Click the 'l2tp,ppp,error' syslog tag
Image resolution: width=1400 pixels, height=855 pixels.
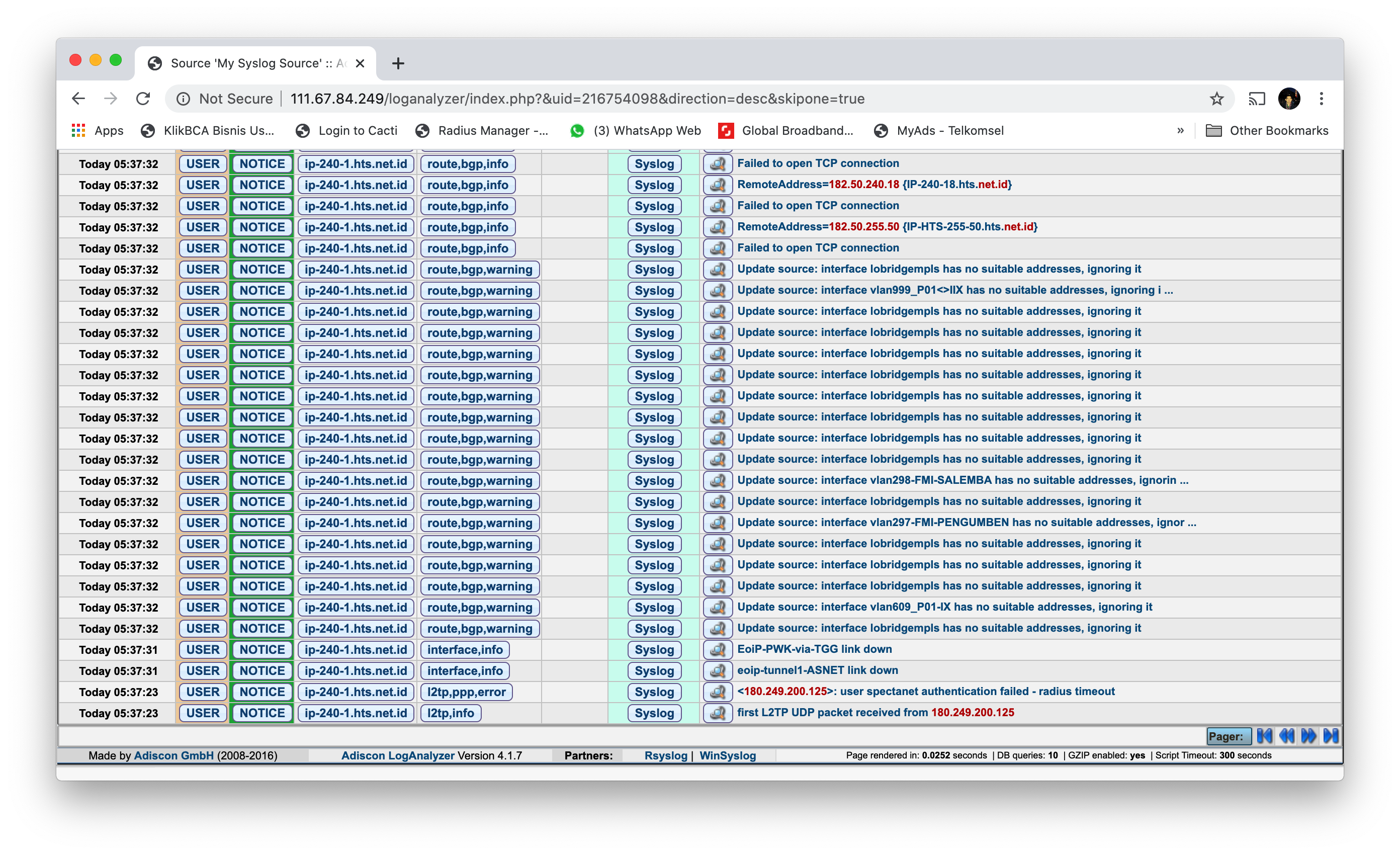click(466, 692)
